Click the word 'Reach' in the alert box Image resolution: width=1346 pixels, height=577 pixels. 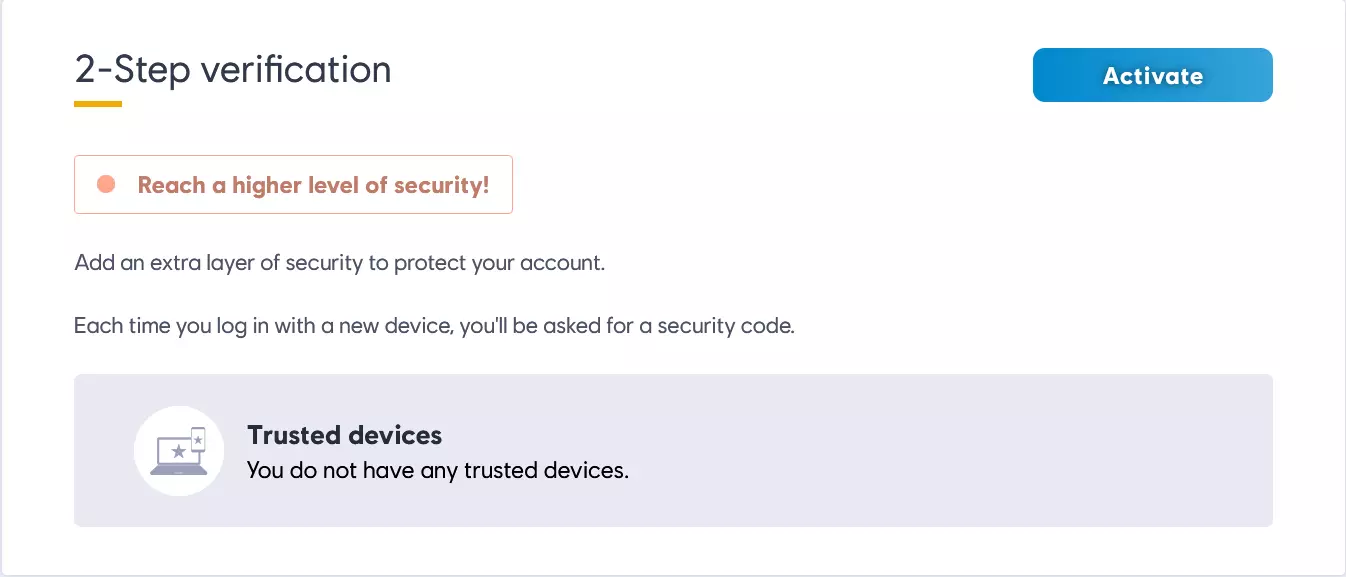tap(171, 185)
